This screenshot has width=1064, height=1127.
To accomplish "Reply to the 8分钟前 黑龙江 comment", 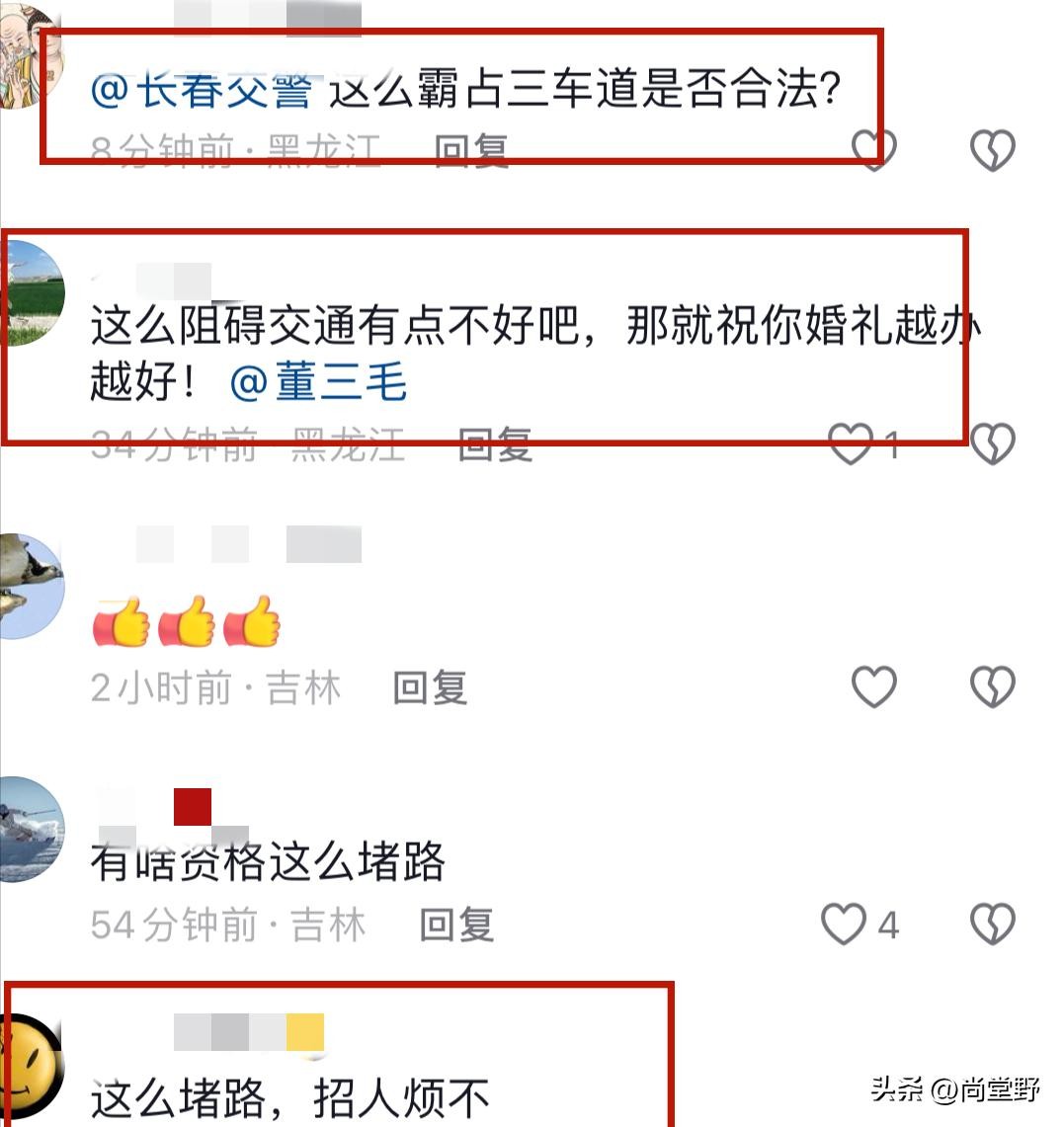I will pos(471,151).
